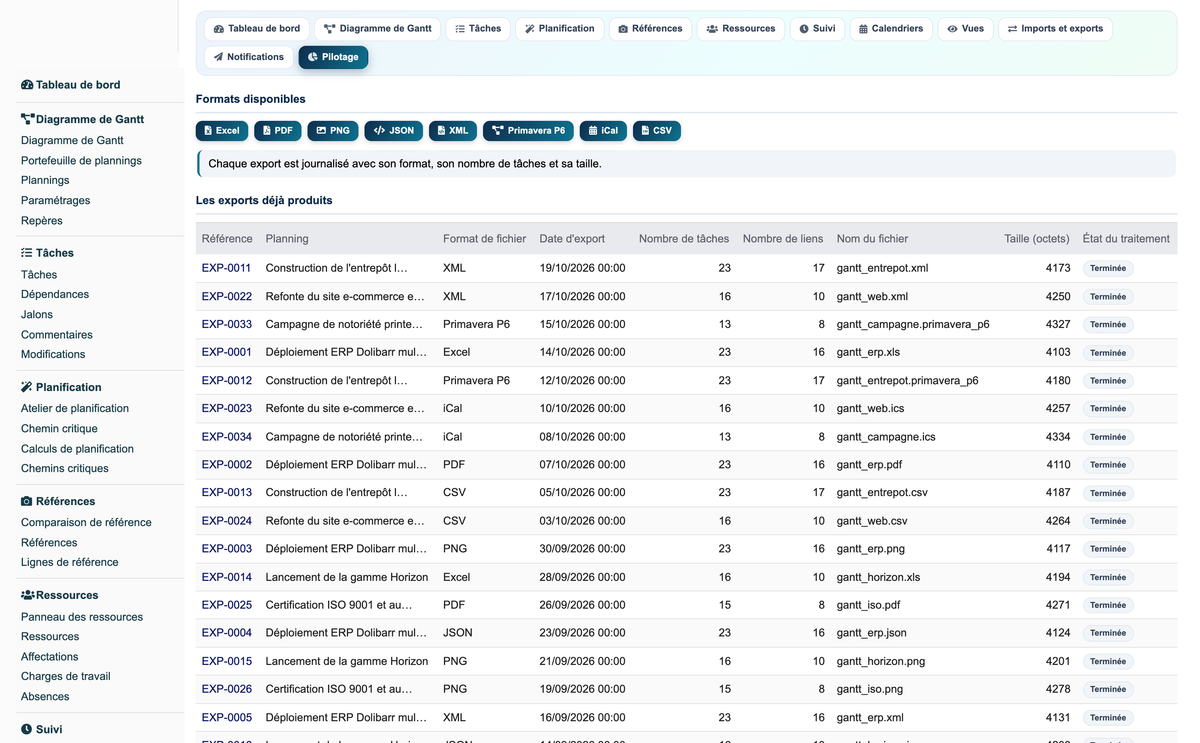Switch to the Vues top tab

[x=966, y=29]
